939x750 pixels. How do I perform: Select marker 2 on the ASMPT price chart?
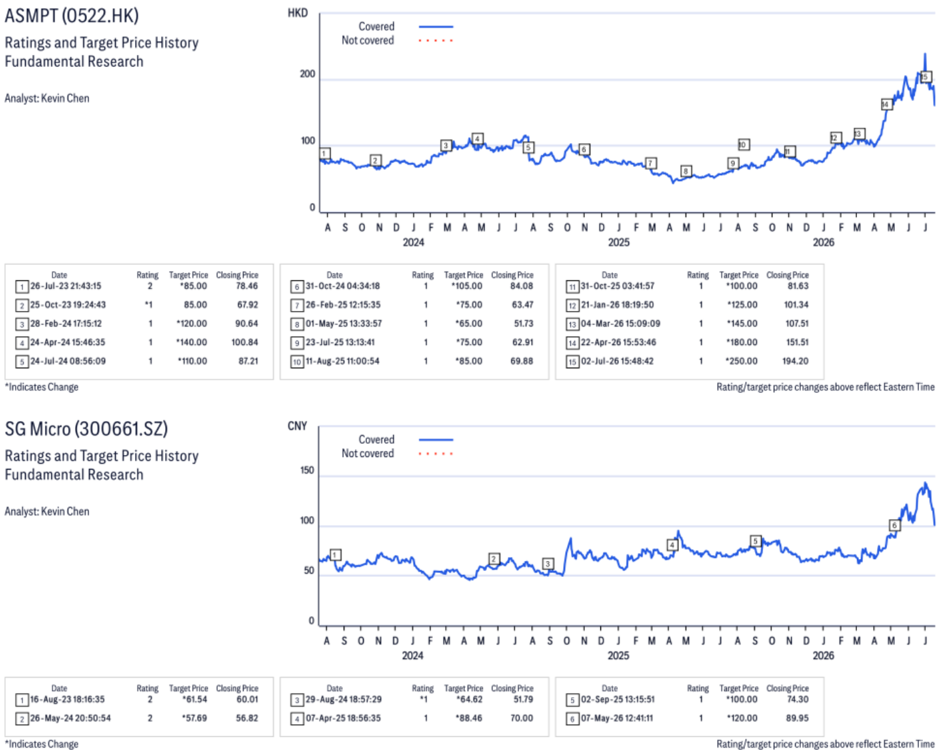pos(375,161)
